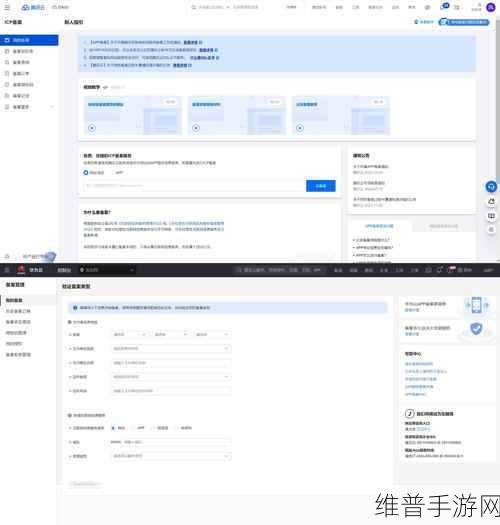
Task: Open the blue headset support floating icon
Action: (x=491, y=187)
